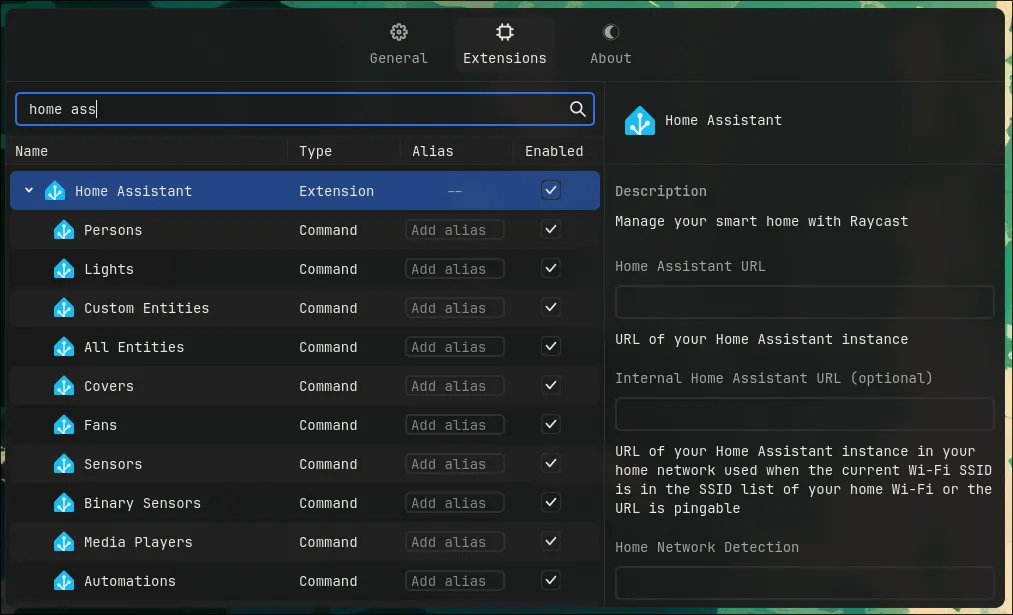Uncheck the Enabled box for Covers
The width and height of the screenshot is (1013, 615).
pos(551,386)
